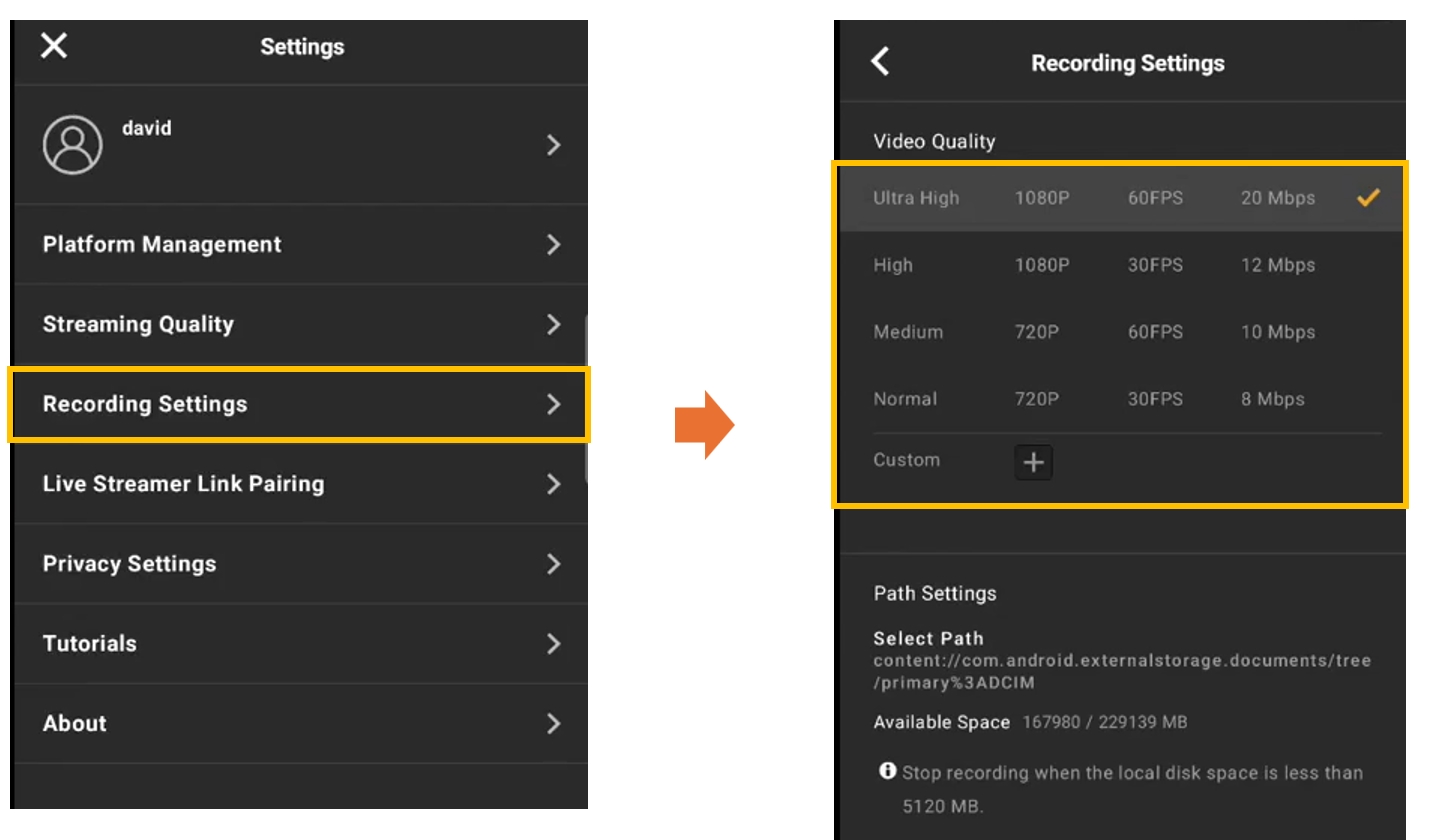Click the info icon beside disk space warning
Image resolution: width=1443 pixels, height=840 pixels.
pyautogui.click(x=886, y=771)
